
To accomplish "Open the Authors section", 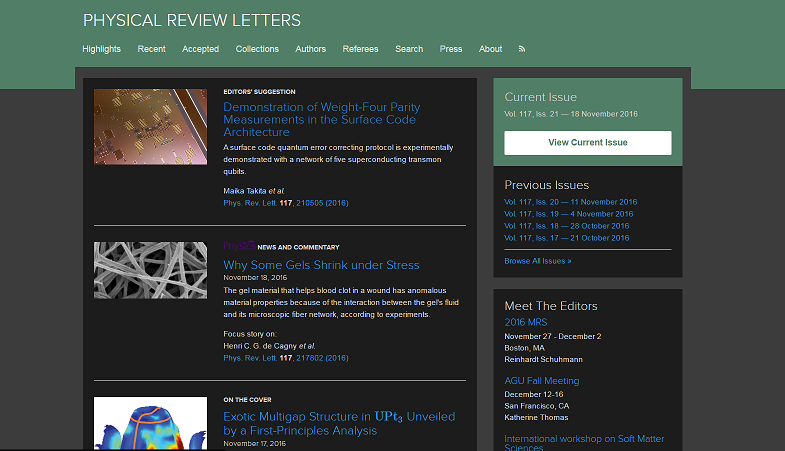I will coord(310,49).
